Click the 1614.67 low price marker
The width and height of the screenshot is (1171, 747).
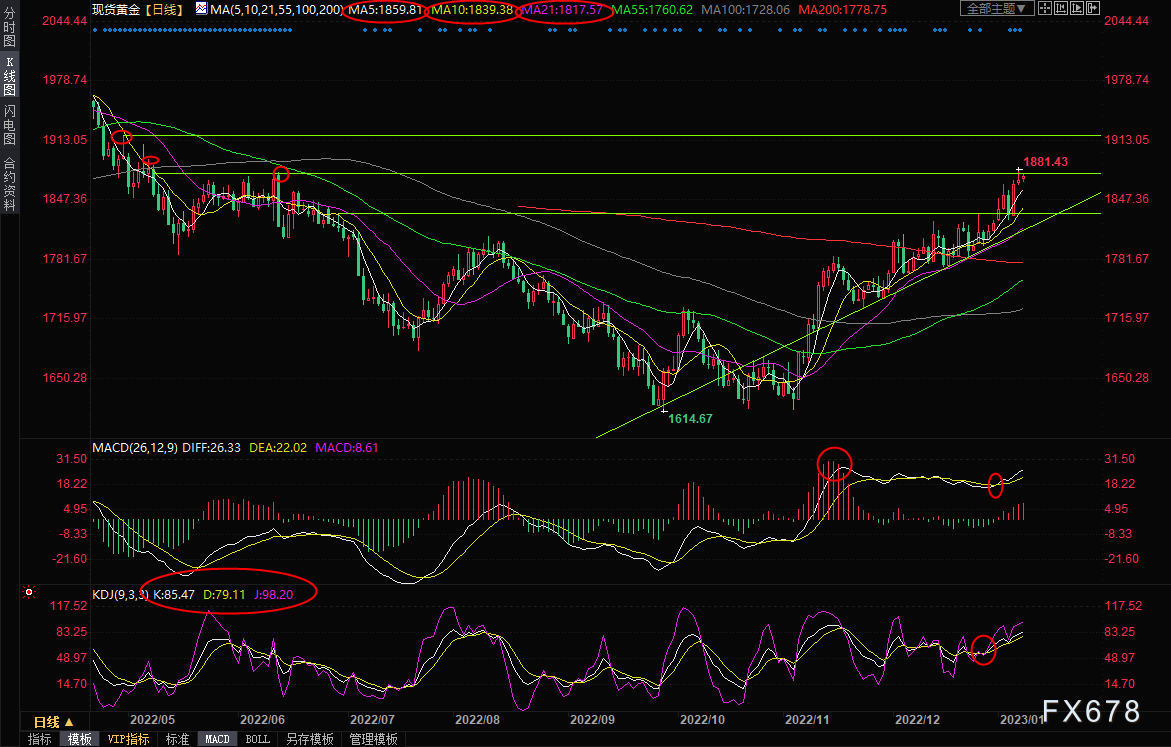(690, 418)
